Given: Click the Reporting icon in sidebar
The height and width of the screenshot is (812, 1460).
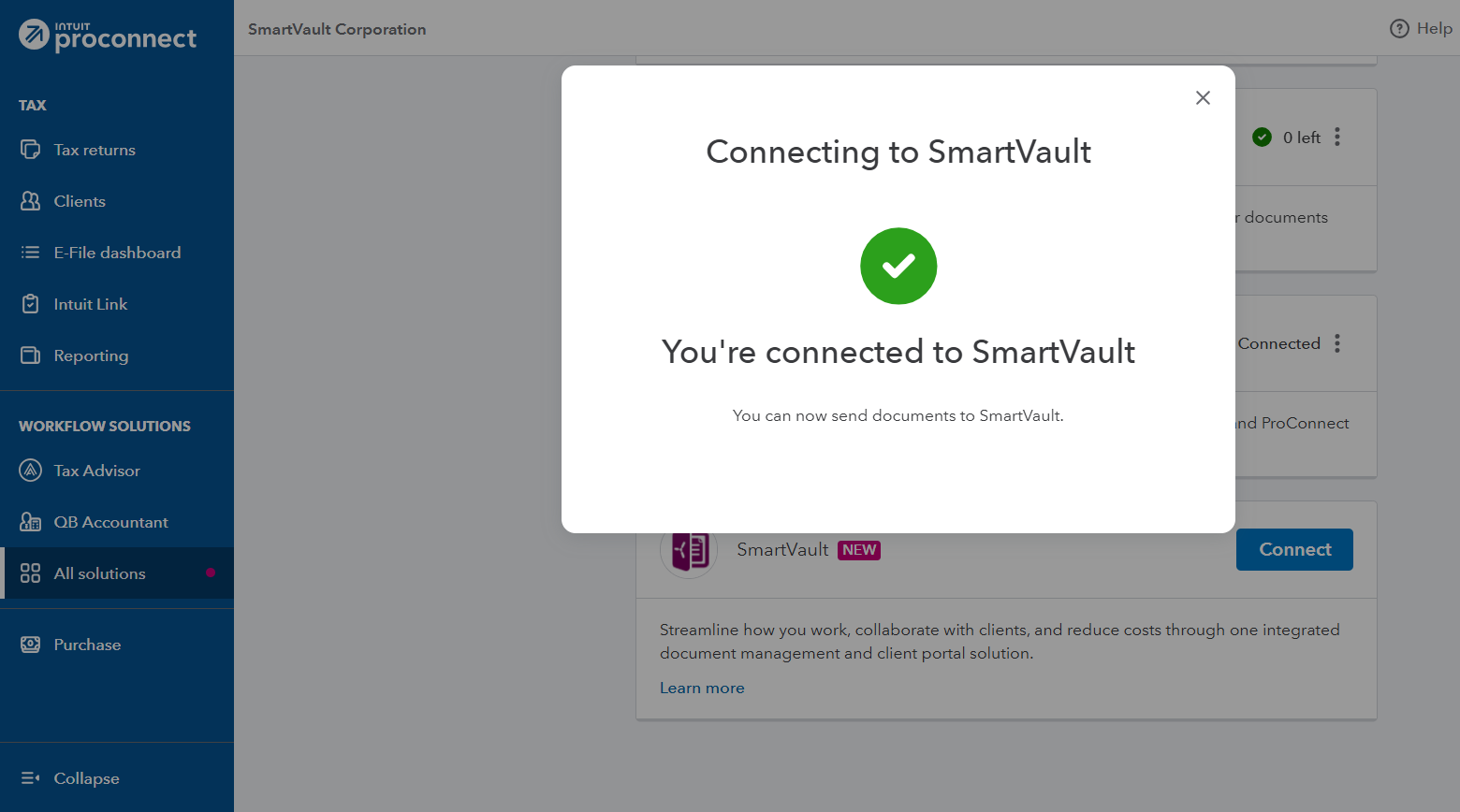Looking at the screenshot, I should click(x=31, y=355).
